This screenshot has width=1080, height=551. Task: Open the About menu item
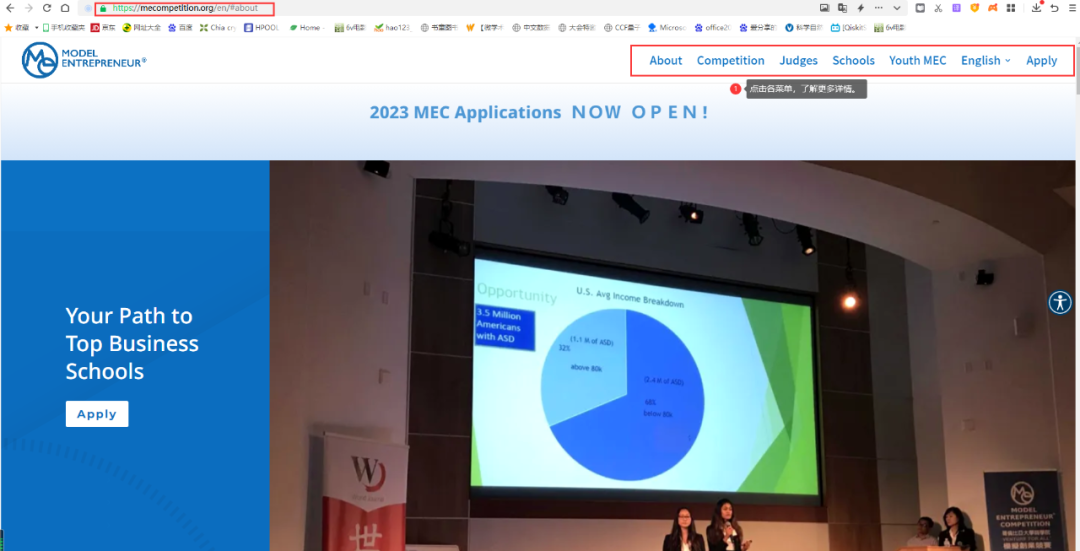click(665, 60)
